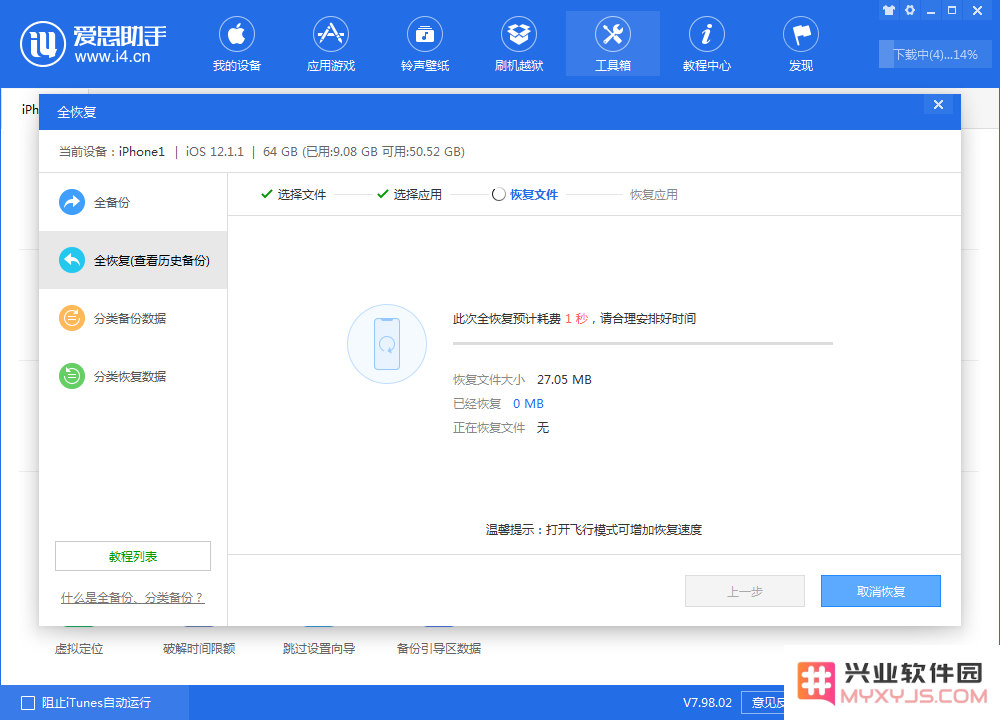Click the 选择应用 step
This screenshot has width=1000, height=720.
coord(409,195)
